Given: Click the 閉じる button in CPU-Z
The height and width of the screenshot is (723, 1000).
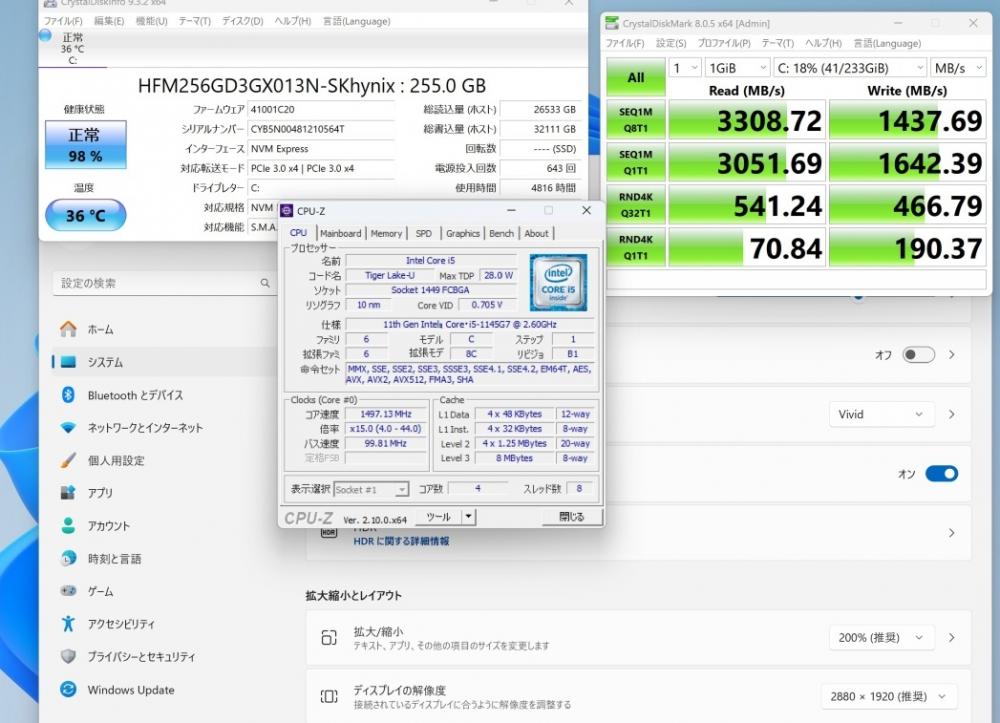Looking at the screenshot, I should (x=571, y=516).
